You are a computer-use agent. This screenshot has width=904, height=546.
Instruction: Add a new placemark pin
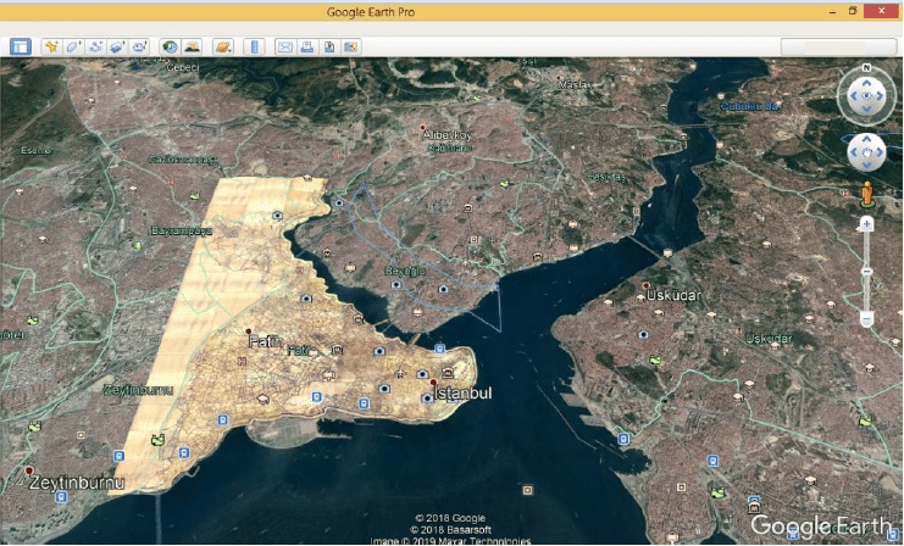51,46
